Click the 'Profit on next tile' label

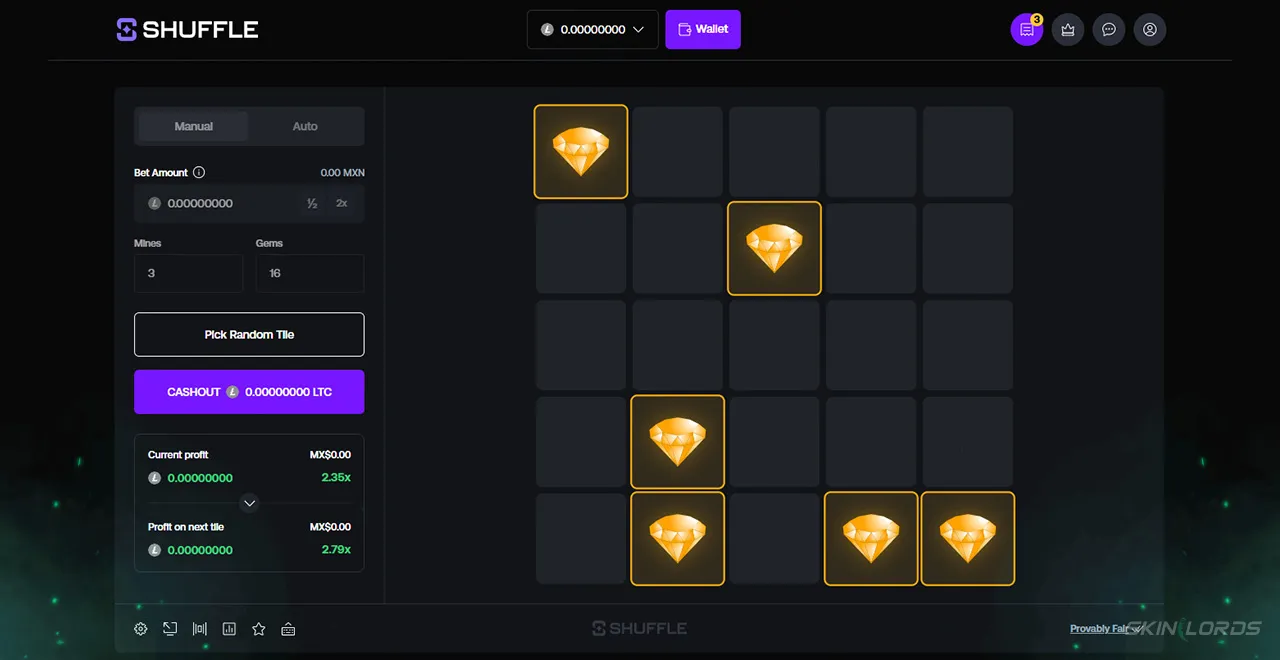coord(186,527)
